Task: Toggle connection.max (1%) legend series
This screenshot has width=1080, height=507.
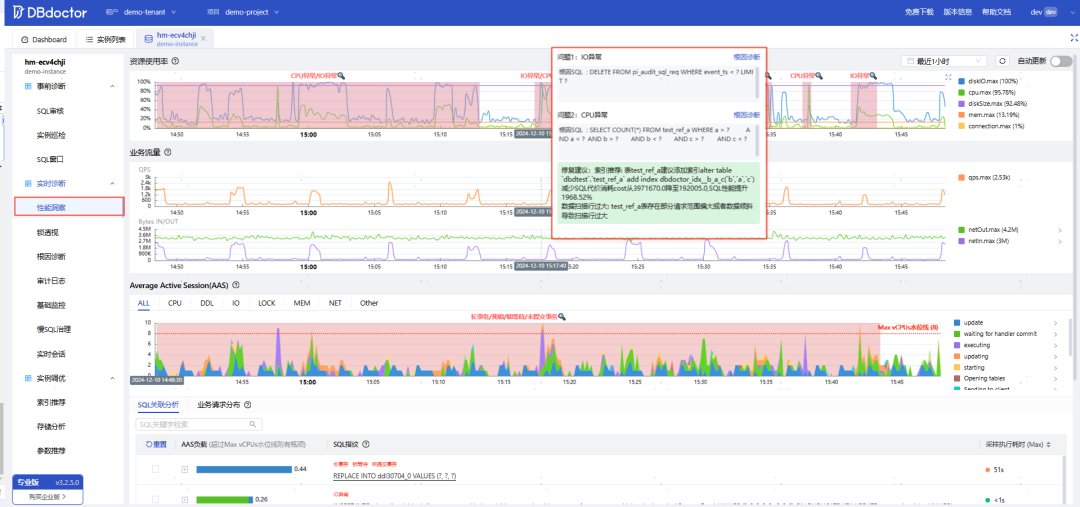Action: (x=991, y=125)
